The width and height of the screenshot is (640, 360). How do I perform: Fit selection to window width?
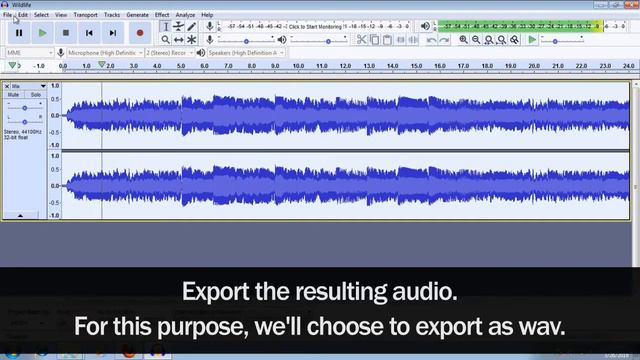click(489, 40)
